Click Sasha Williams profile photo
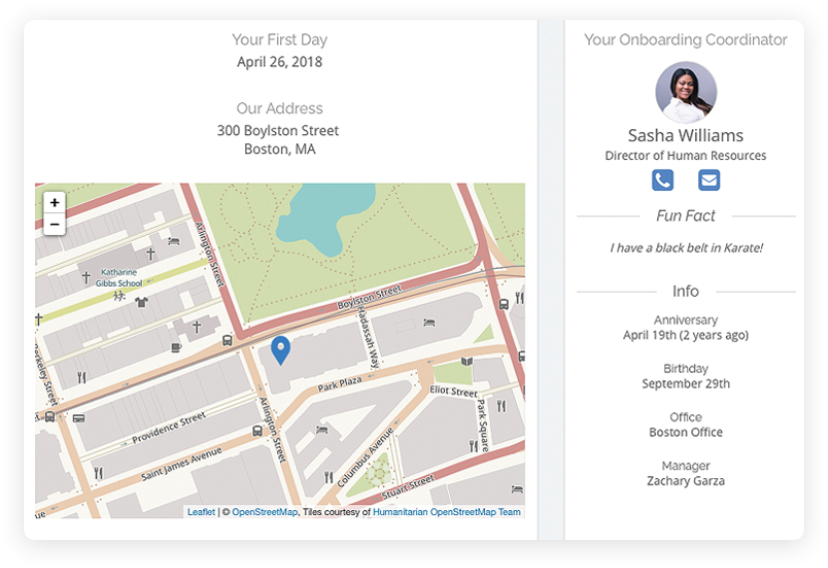The image size is (828, 568). (686, 92)
